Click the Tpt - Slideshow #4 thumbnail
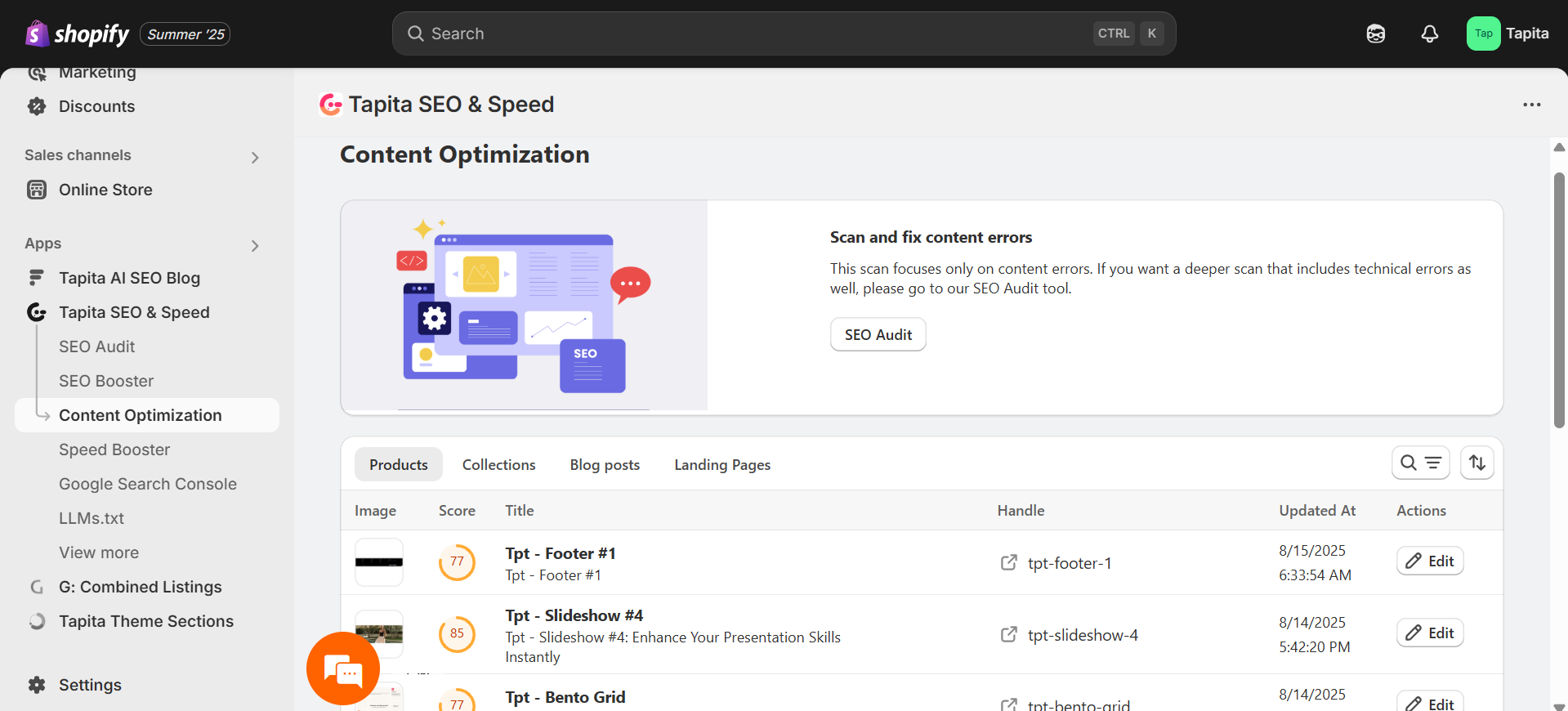 tap(379, 634)
